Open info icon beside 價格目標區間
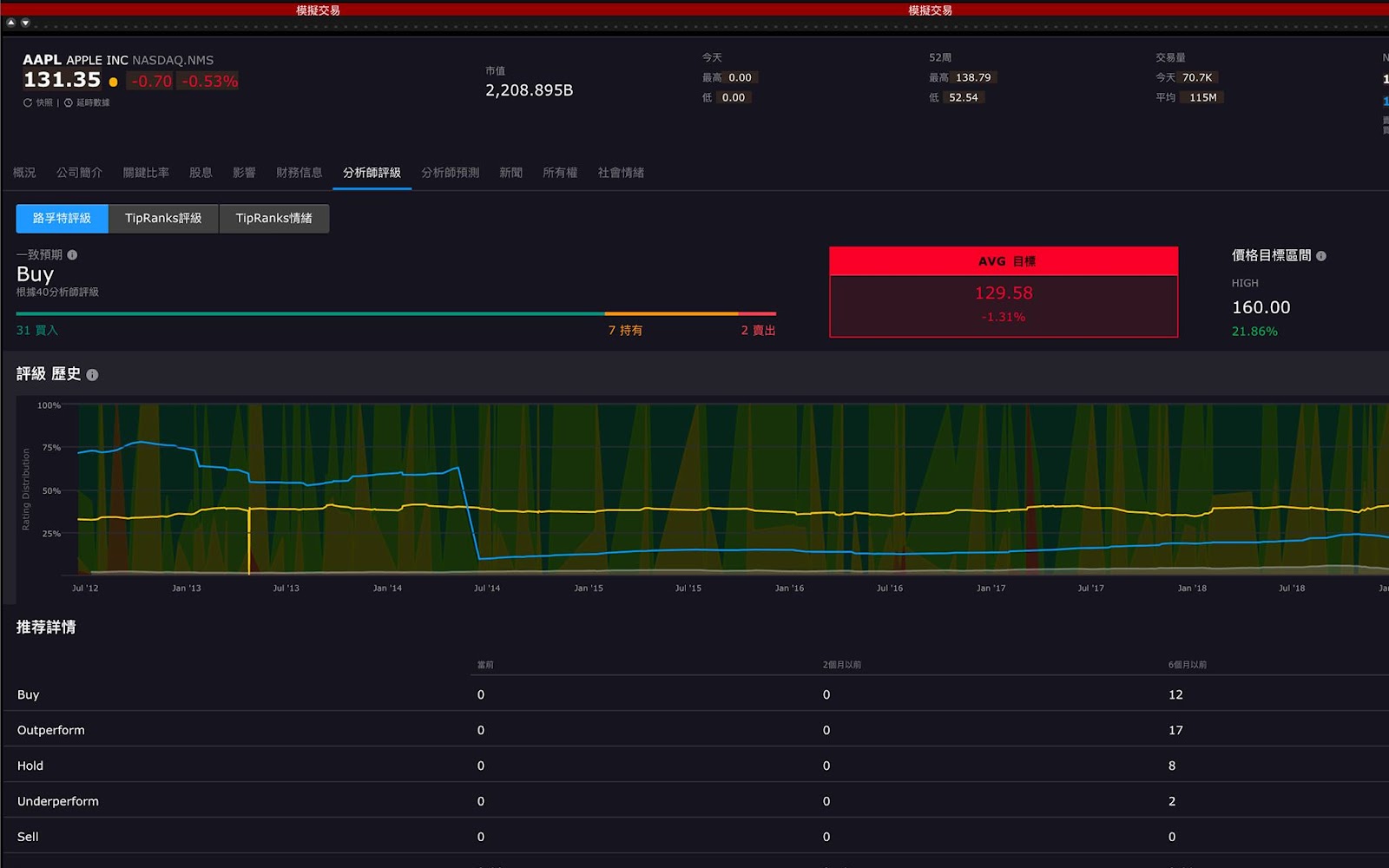Image resolution: width=1389 pixels, height=868 pixels. click(1321, 256)
